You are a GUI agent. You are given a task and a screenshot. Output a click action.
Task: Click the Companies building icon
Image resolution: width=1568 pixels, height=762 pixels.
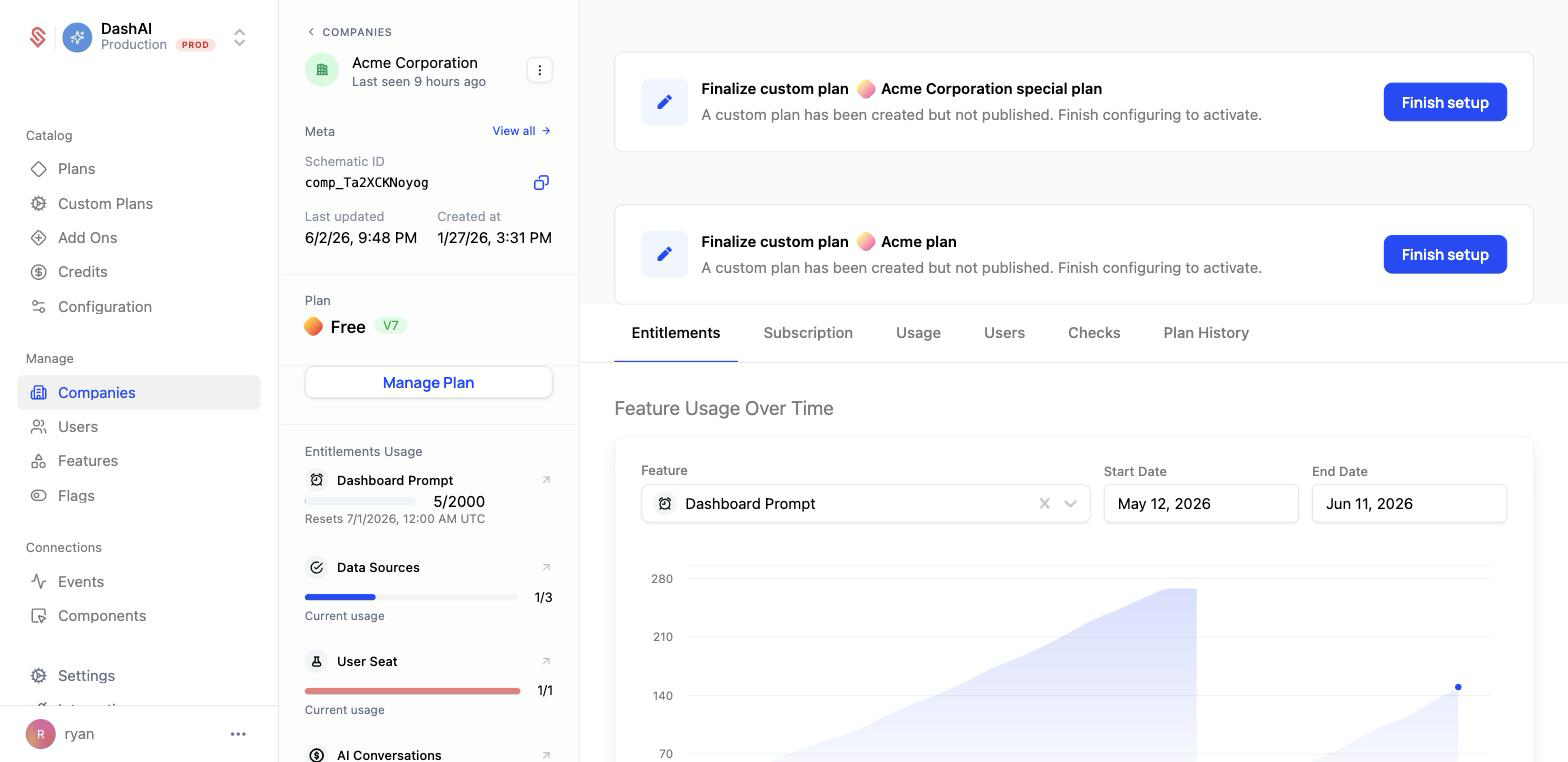point(39,393)
